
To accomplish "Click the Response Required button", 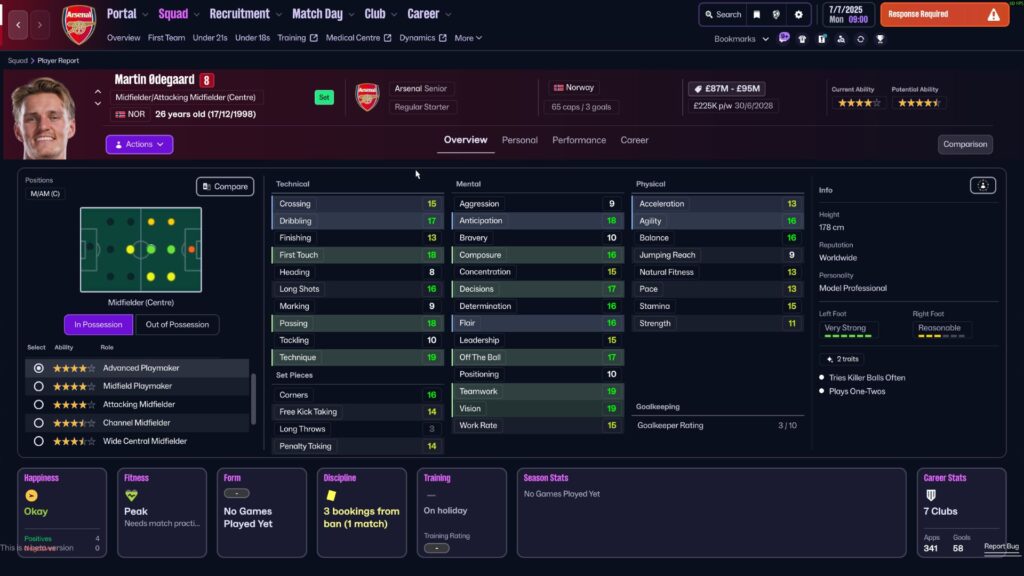I will [x=944, y=14].
